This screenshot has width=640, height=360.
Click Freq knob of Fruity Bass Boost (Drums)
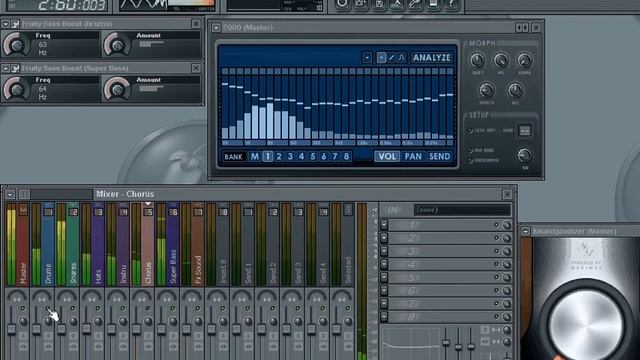click(16, 44)
